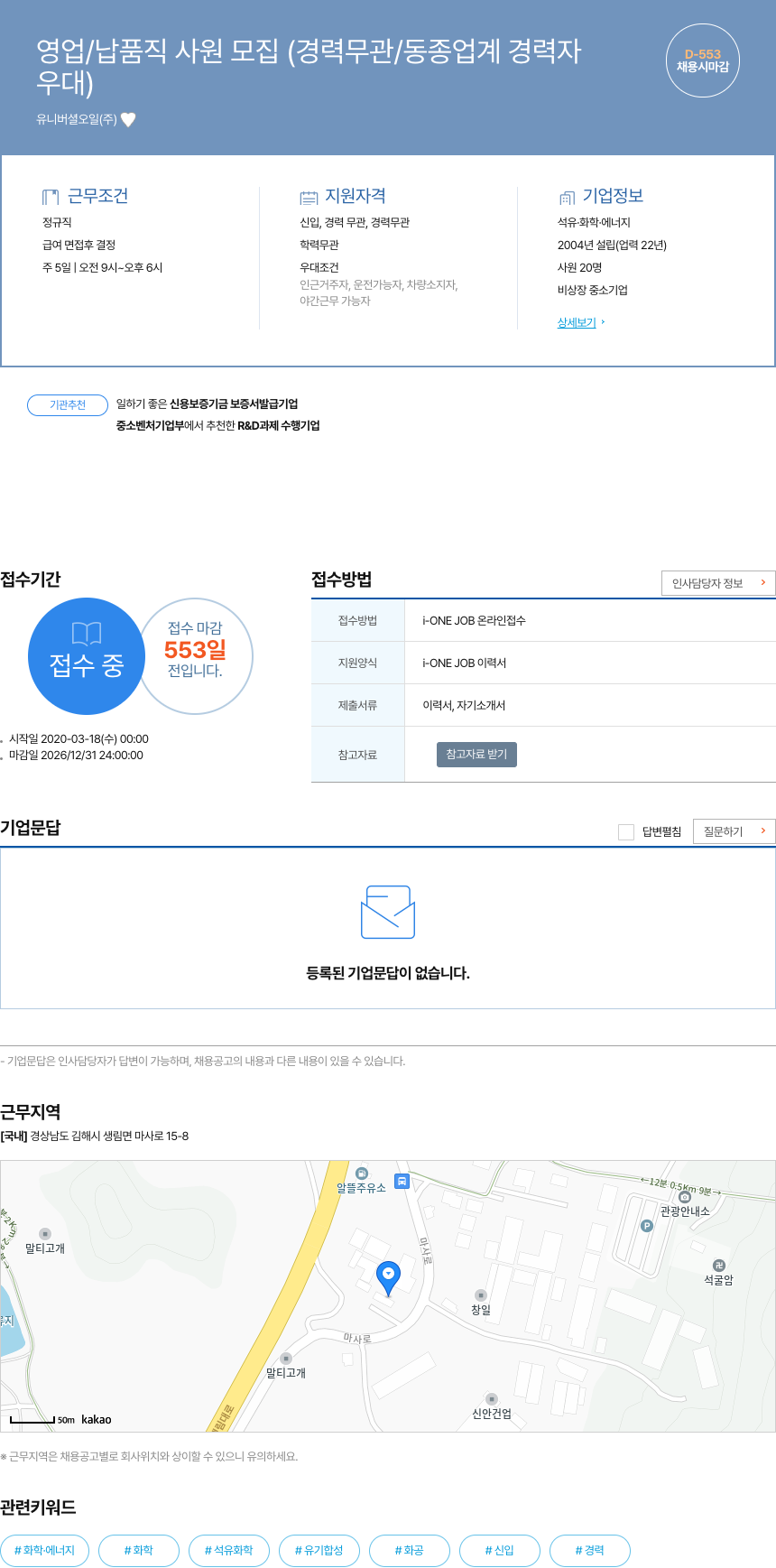Click the lower 말티고개 map marker

coord(286,1359)
